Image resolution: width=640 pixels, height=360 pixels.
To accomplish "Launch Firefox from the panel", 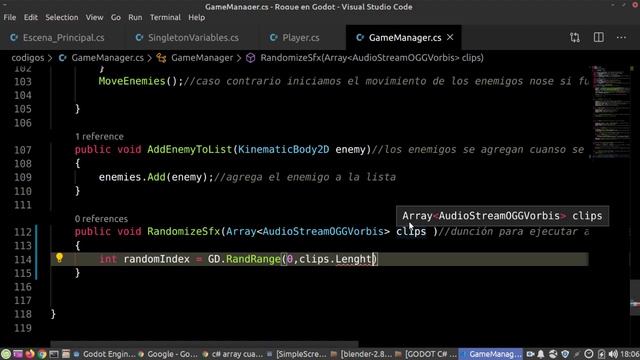I will click(30, 354).
